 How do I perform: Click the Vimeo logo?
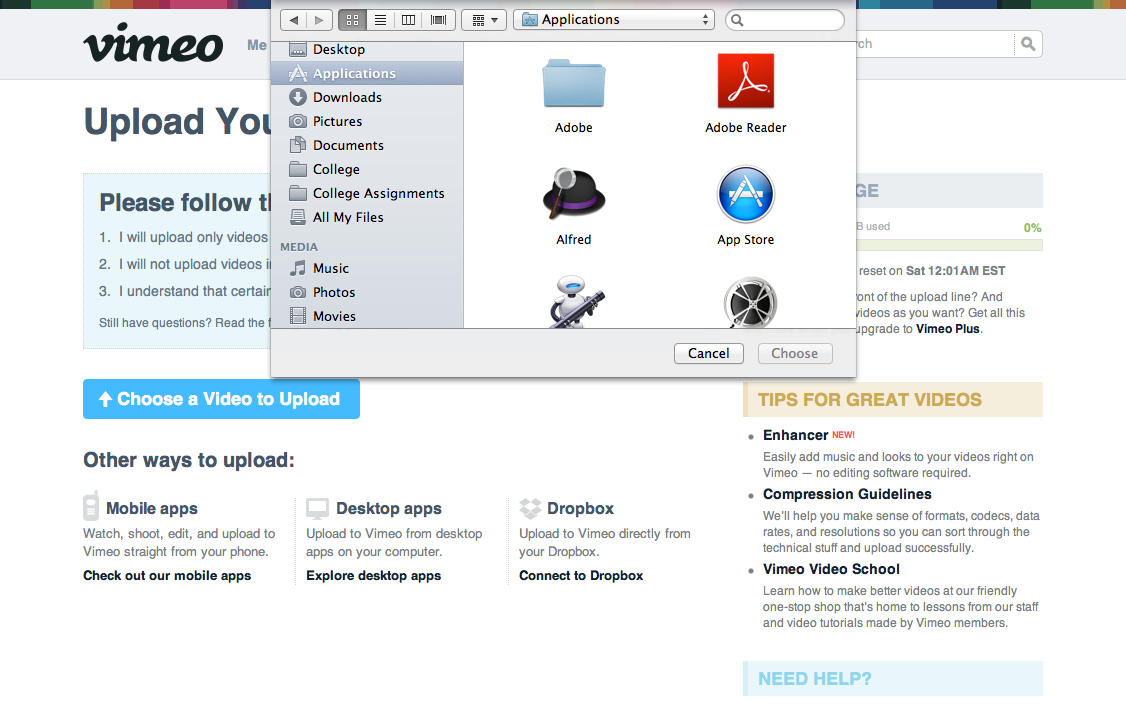[x=153, y=44]
